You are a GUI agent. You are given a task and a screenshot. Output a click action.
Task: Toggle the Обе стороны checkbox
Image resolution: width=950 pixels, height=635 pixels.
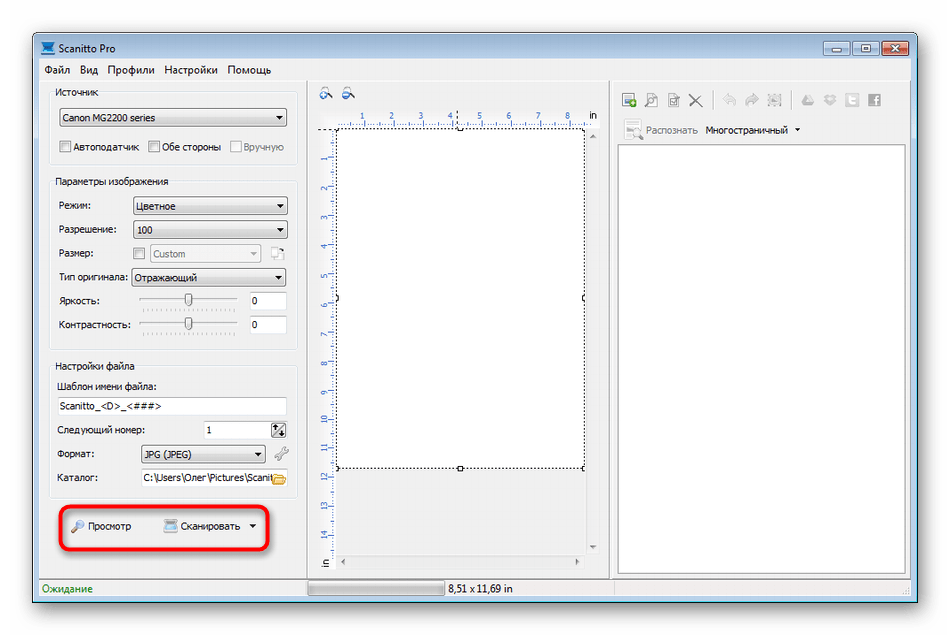click(x=154, y=147)
